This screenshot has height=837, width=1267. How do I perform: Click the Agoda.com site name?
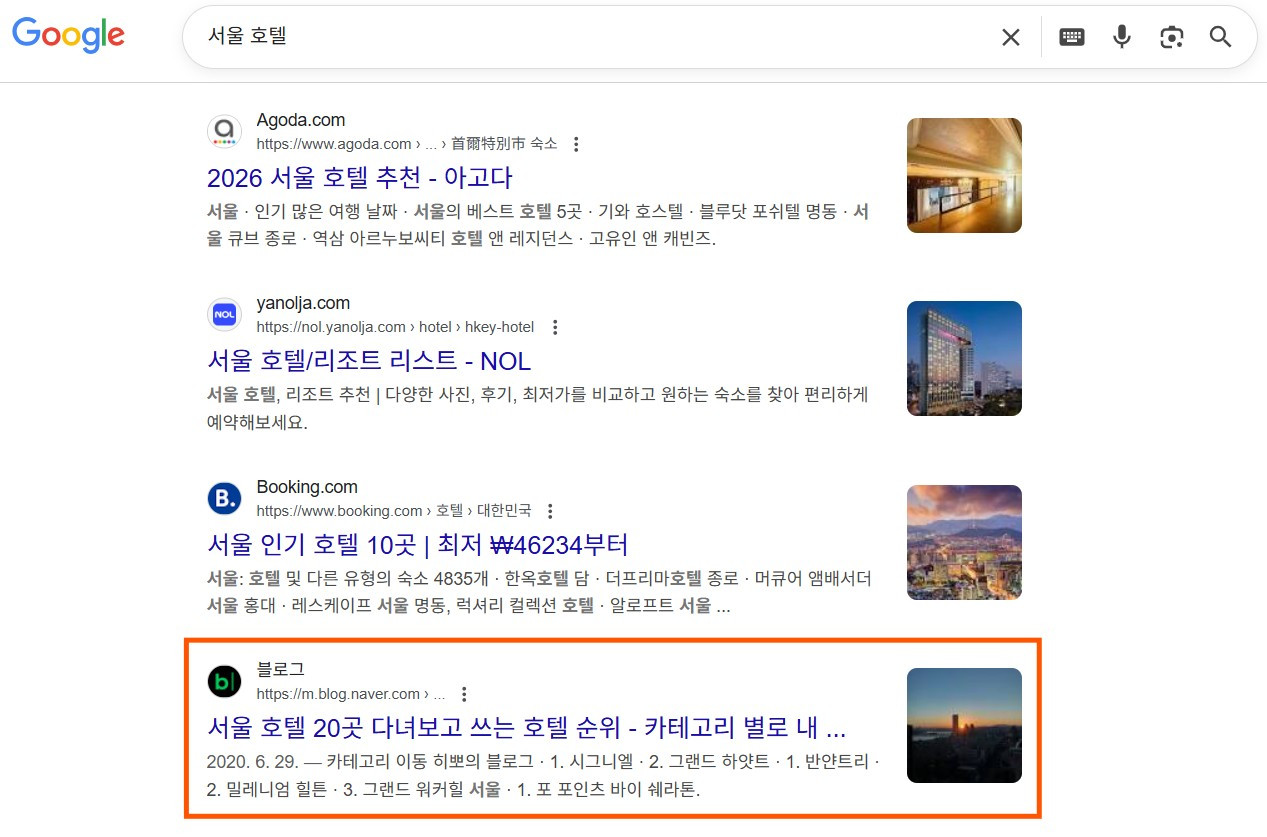(300, 120)
